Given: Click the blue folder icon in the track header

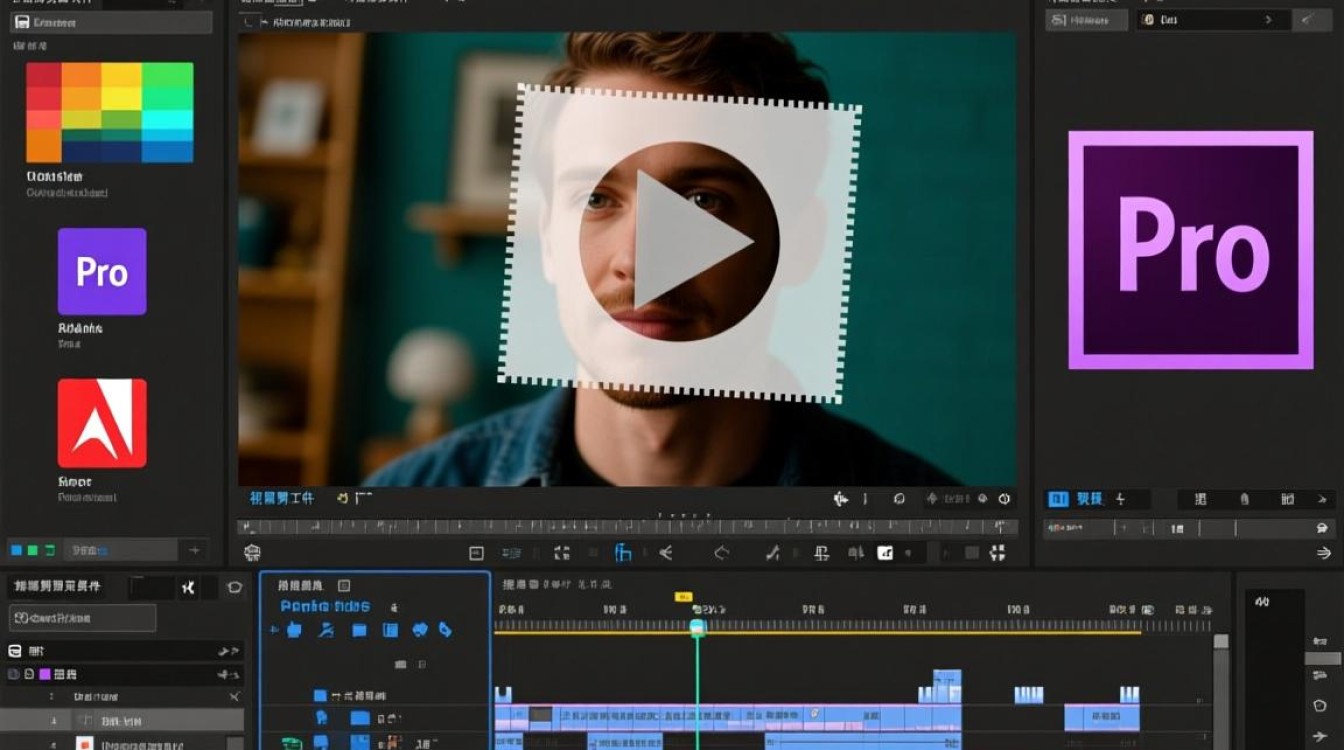Looking at the screenshot, I should tap(360, 718).
